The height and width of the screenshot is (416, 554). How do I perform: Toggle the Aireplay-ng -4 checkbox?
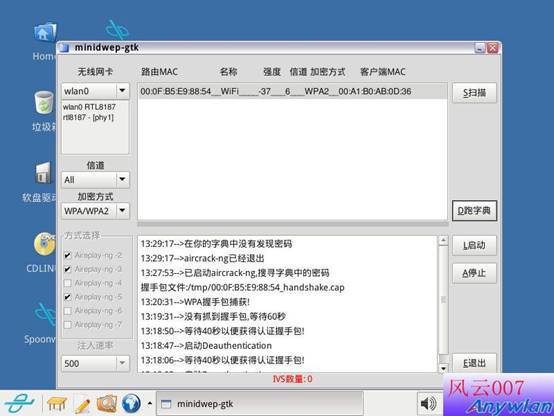(x=68, y=283)
